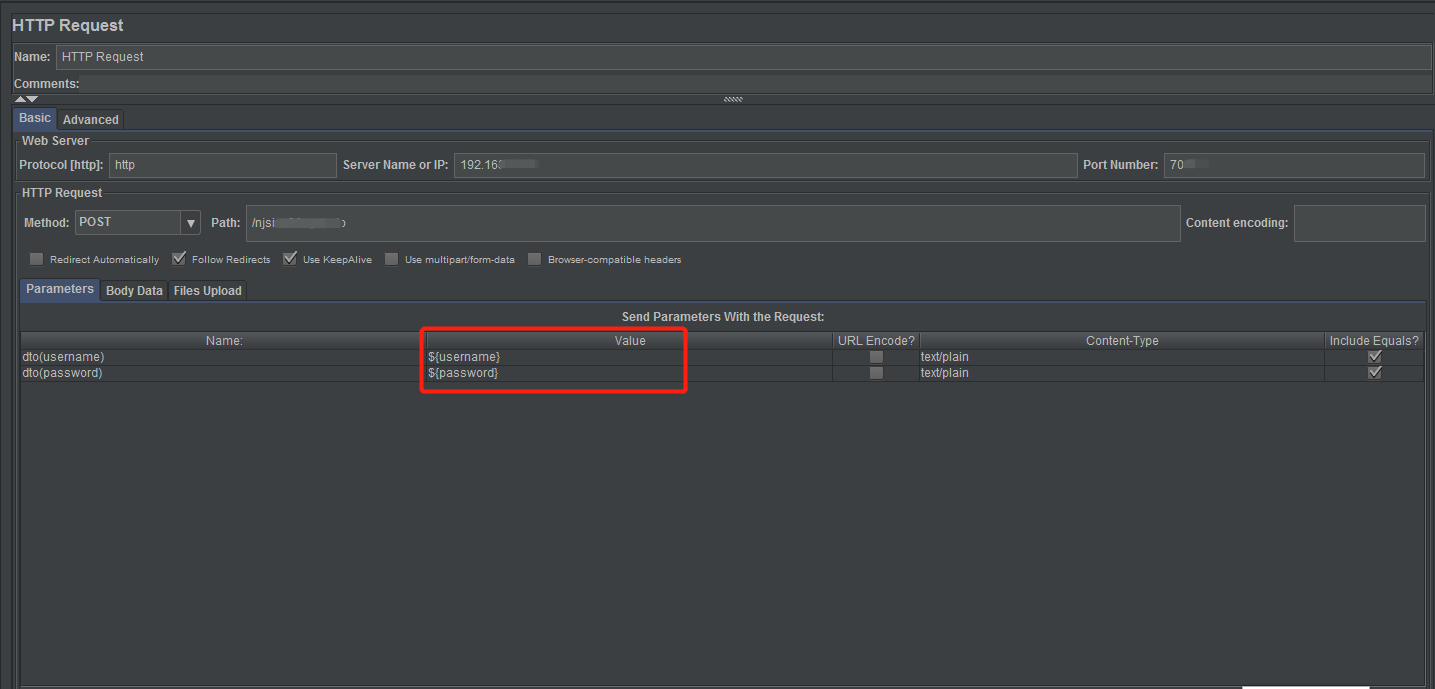Click the Value column header
Screen dimensions: 1435x689
pyautogui.click(x=630, y=341)
